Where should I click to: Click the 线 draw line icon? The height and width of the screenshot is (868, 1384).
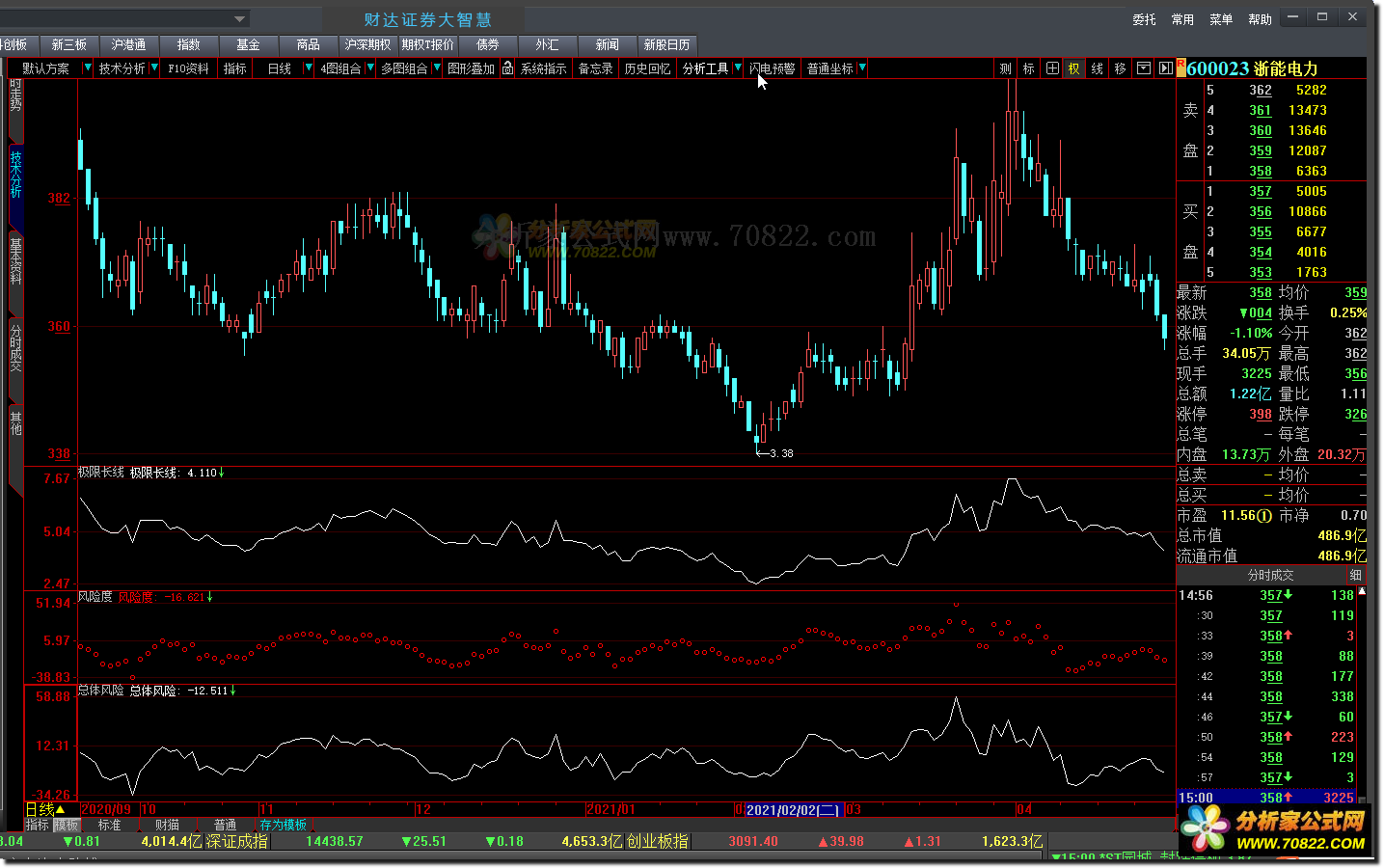(x=1097, y=68)
